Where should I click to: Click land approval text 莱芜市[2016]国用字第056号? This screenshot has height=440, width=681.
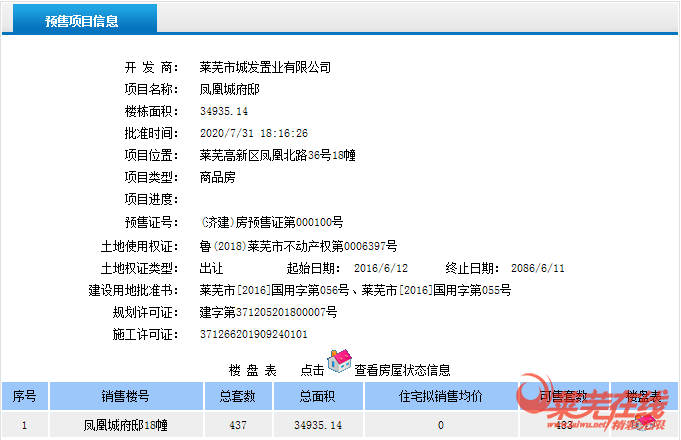tap(274, 290)
